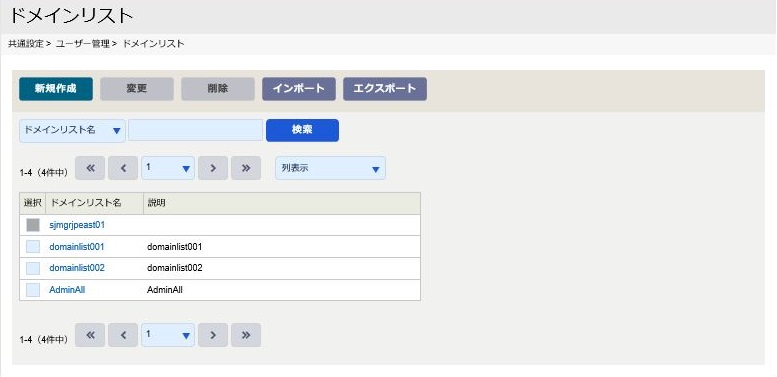The image size is (777, 377).
Task: Go to last page in bottom pager
Action: coord(246,335)
